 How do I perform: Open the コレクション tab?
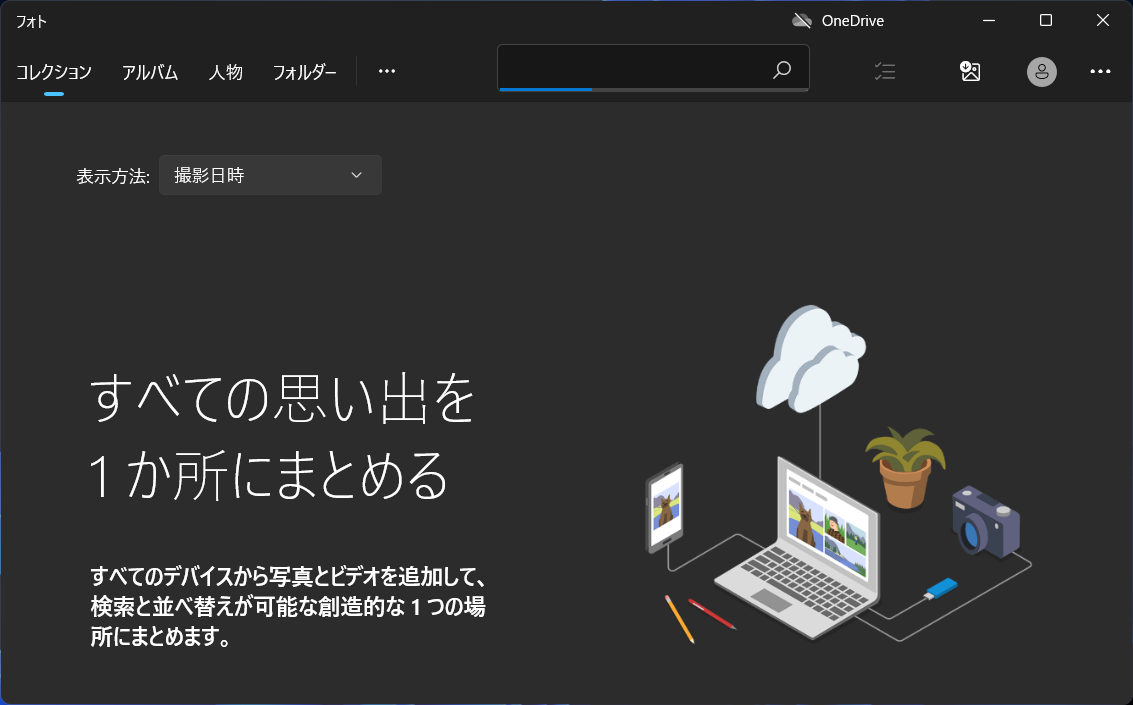pos(54,72)
